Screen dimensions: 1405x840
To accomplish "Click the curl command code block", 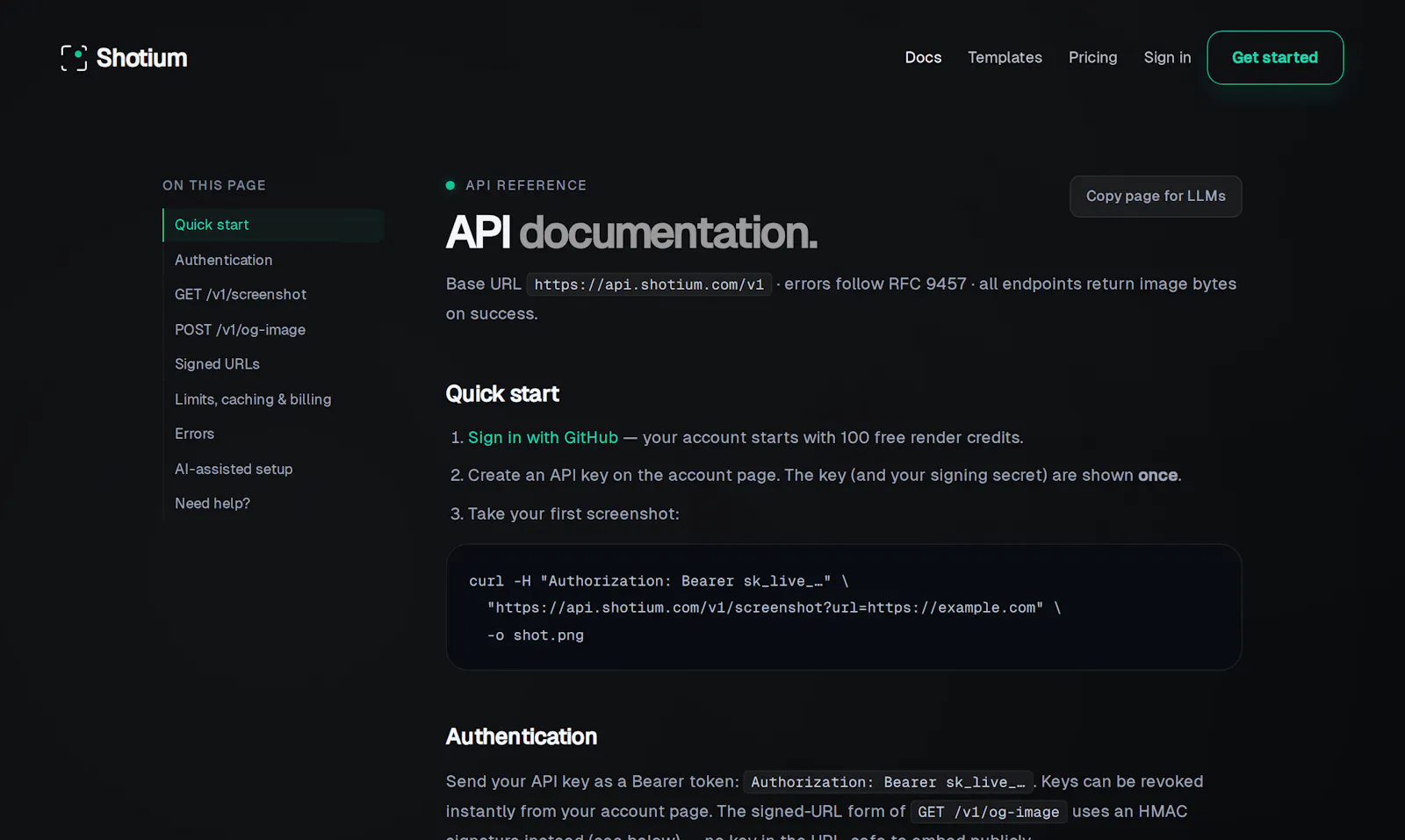I will point(844,607).
